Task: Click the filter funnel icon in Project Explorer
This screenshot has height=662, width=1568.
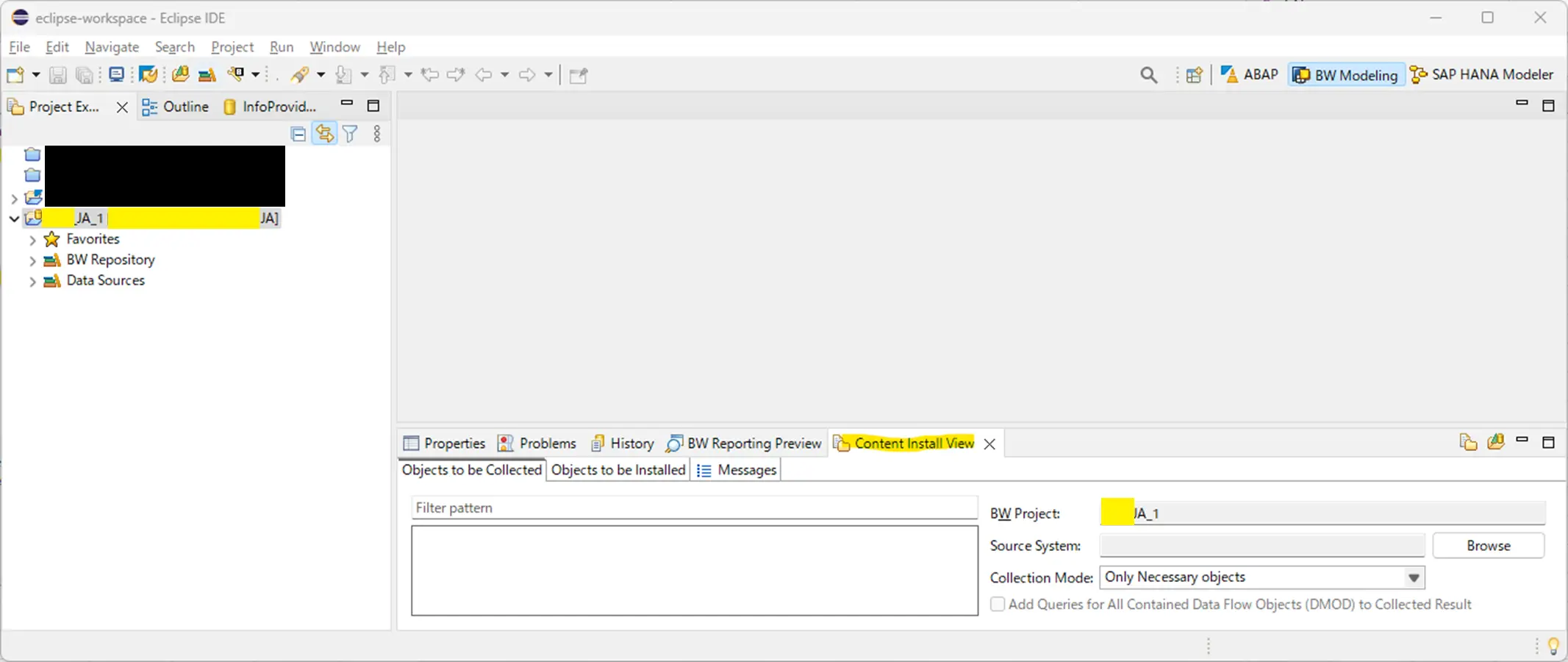Action: click(351, 134)
